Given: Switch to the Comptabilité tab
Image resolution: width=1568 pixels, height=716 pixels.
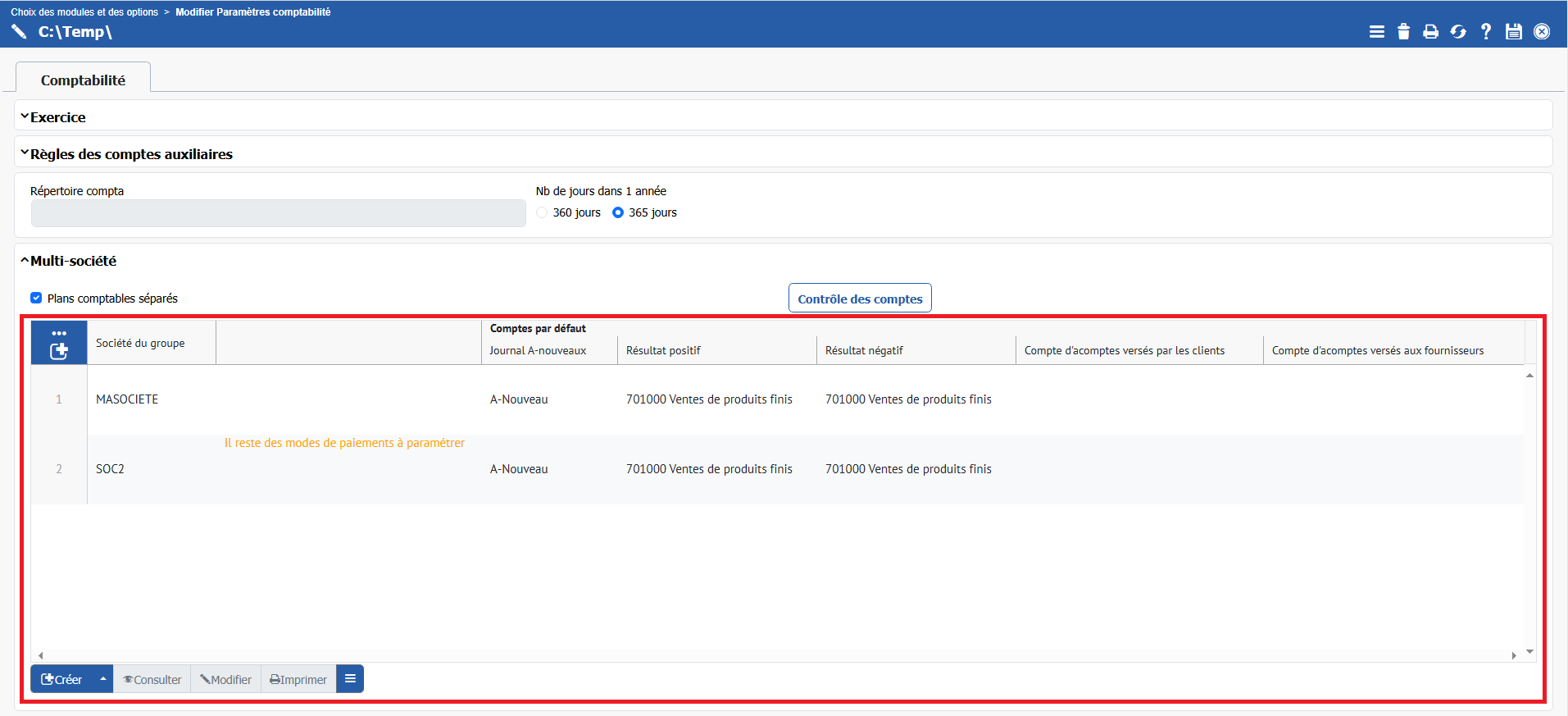Looking at the screenshot, I should (x=83, y=80).
